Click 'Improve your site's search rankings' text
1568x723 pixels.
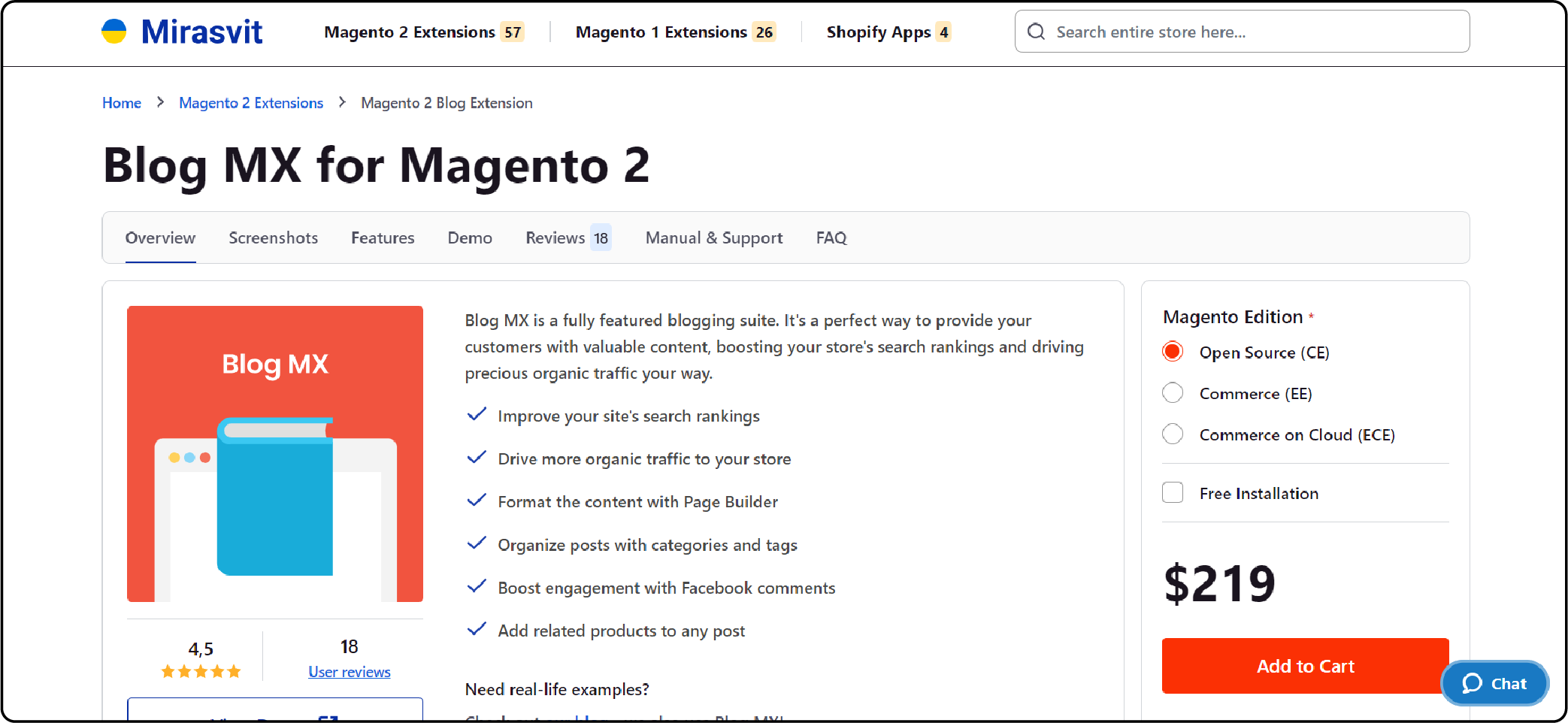628,416
